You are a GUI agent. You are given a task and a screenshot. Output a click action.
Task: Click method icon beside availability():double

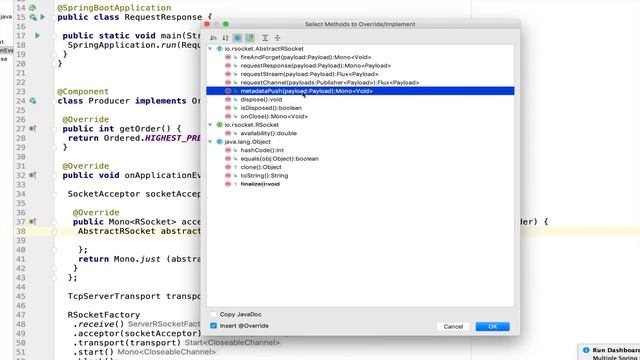tap(228, 133)
